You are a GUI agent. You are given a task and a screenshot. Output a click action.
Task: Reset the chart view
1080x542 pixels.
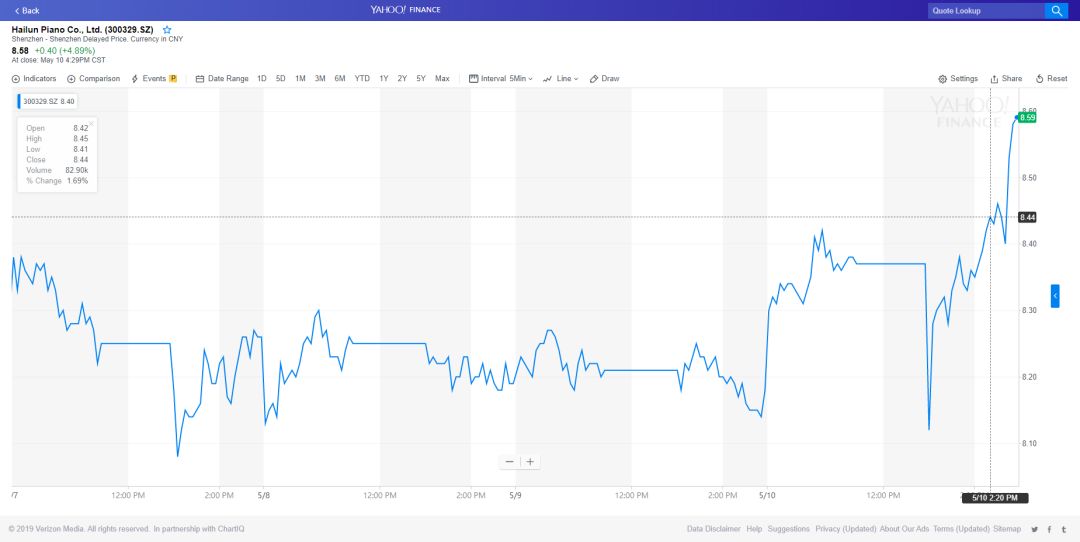1052,78
